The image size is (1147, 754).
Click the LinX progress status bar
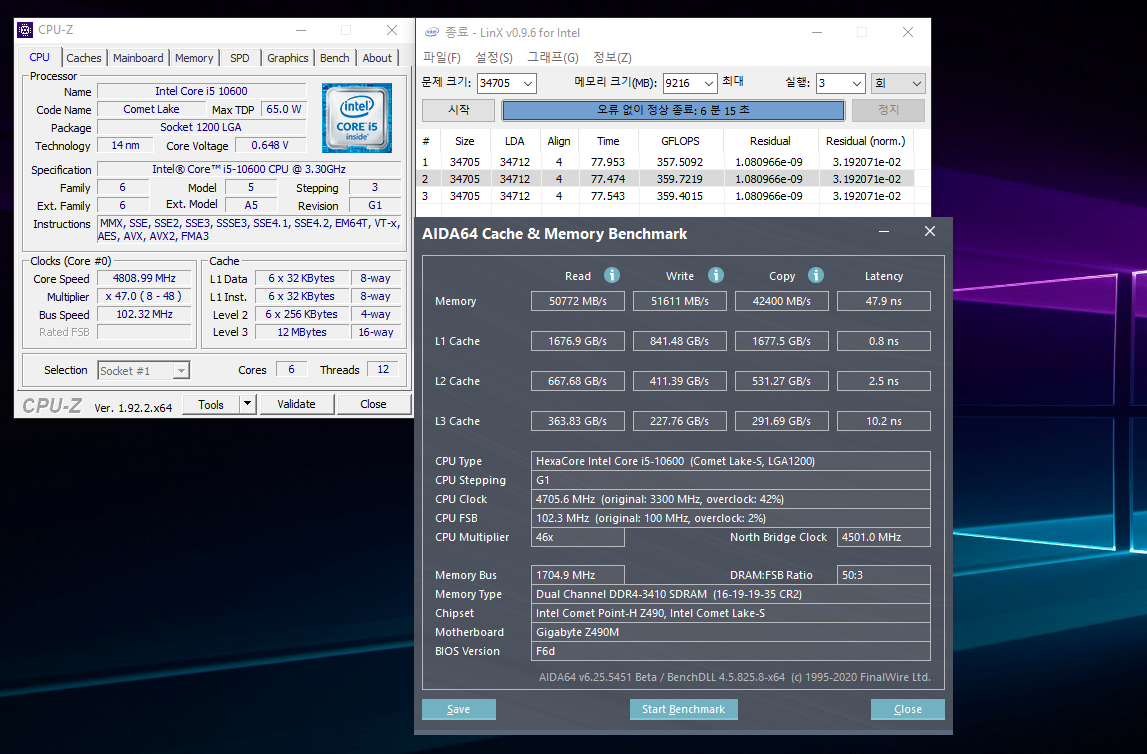click(x=673, y=110)
